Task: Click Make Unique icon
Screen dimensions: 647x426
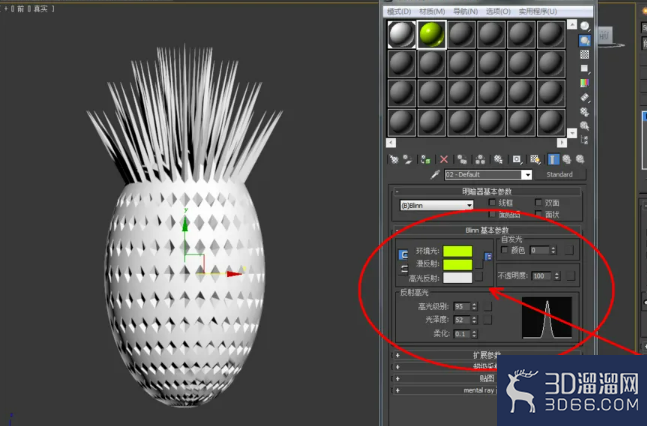Action: coord(480,159)
